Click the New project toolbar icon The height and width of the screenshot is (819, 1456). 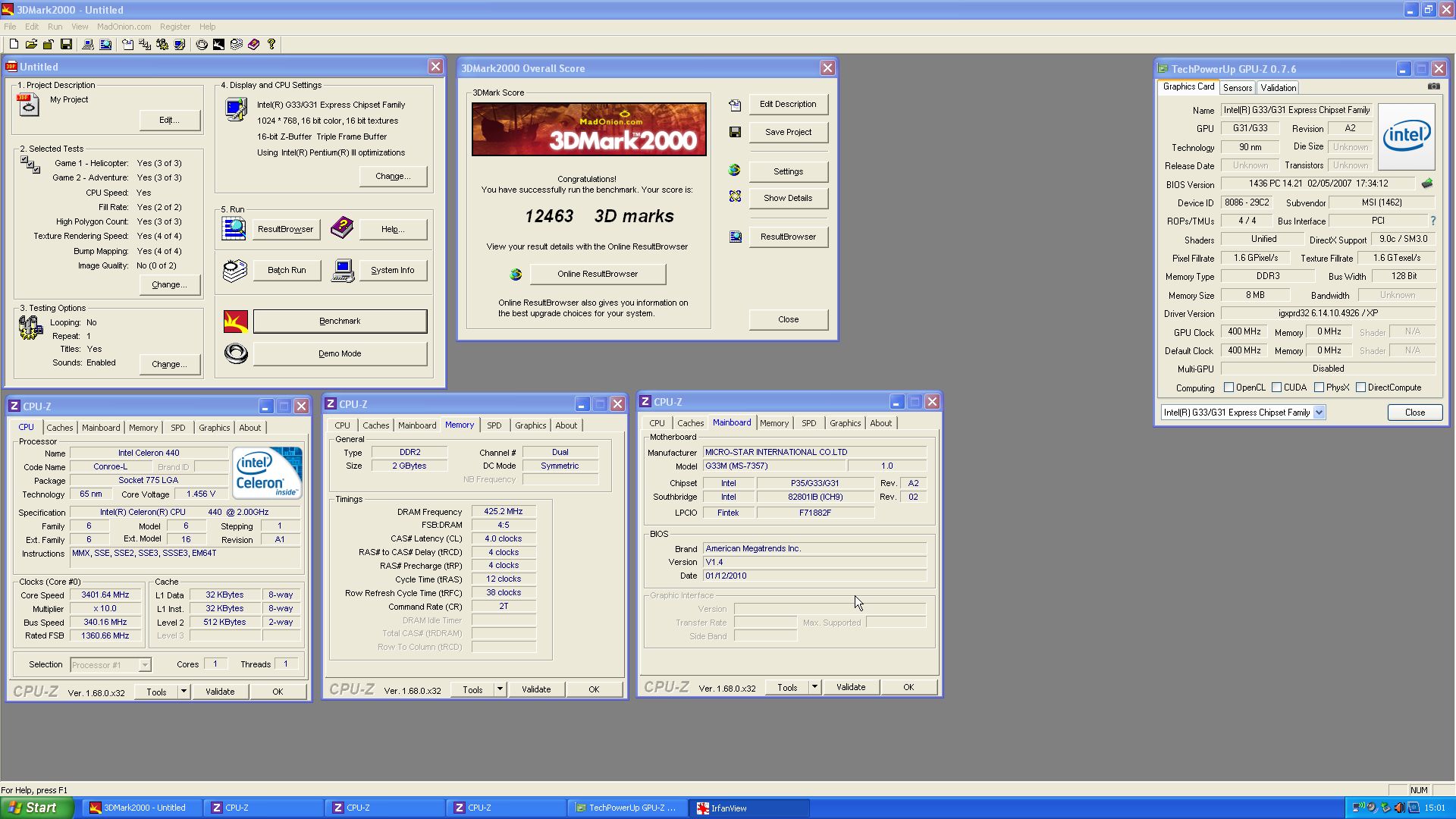point(14,45)
